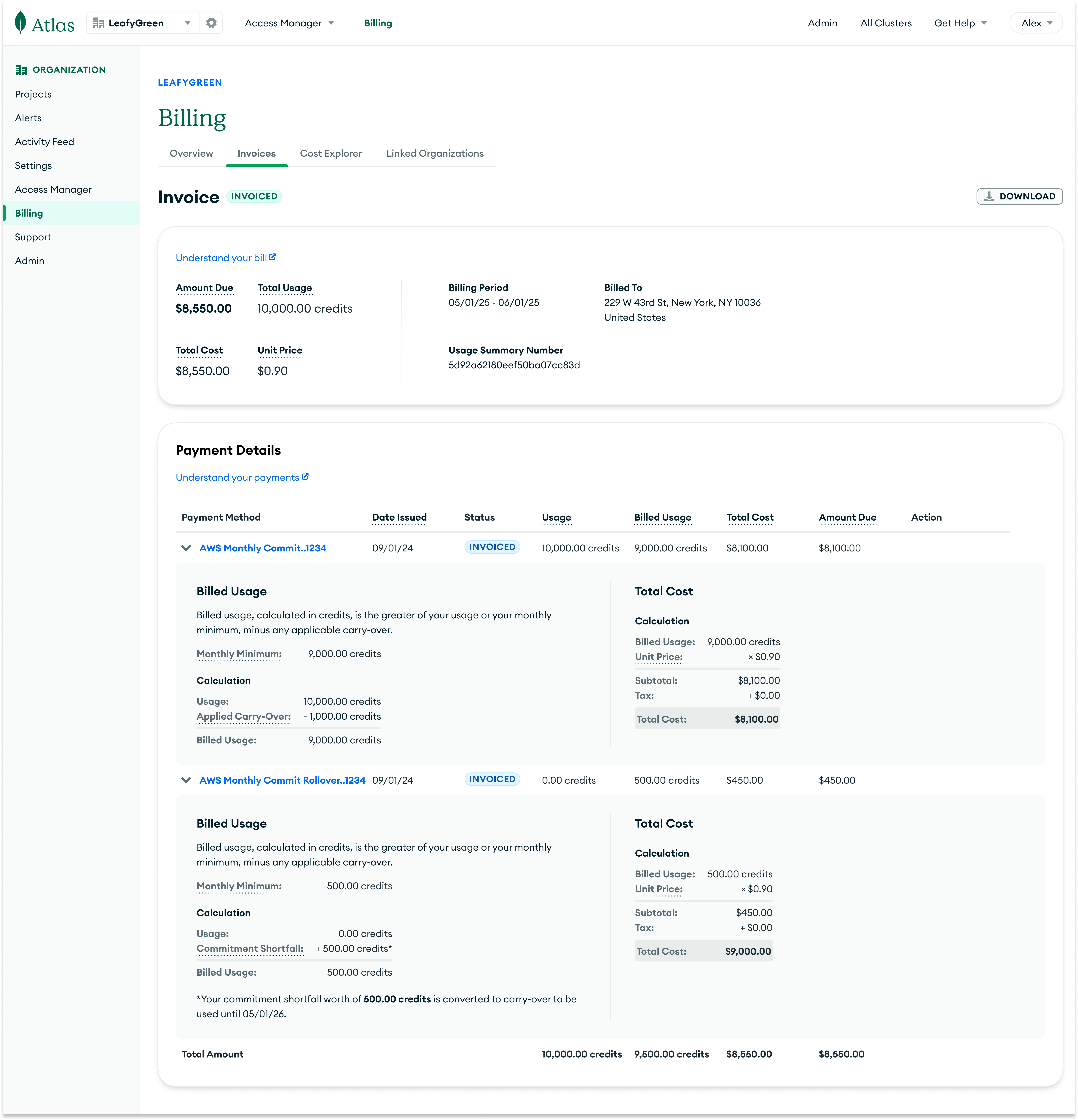The image size is (1078, 1120).
Task: Collapse the AWS Monthly Commit Rollover row
Action: pyautogui.click(x=186, y=780)
